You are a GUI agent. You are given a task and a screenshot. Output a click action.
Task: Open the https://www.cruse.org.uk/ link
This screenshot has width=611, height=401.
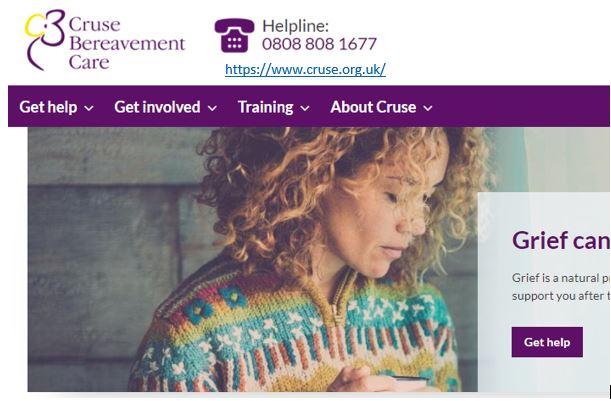305,69
